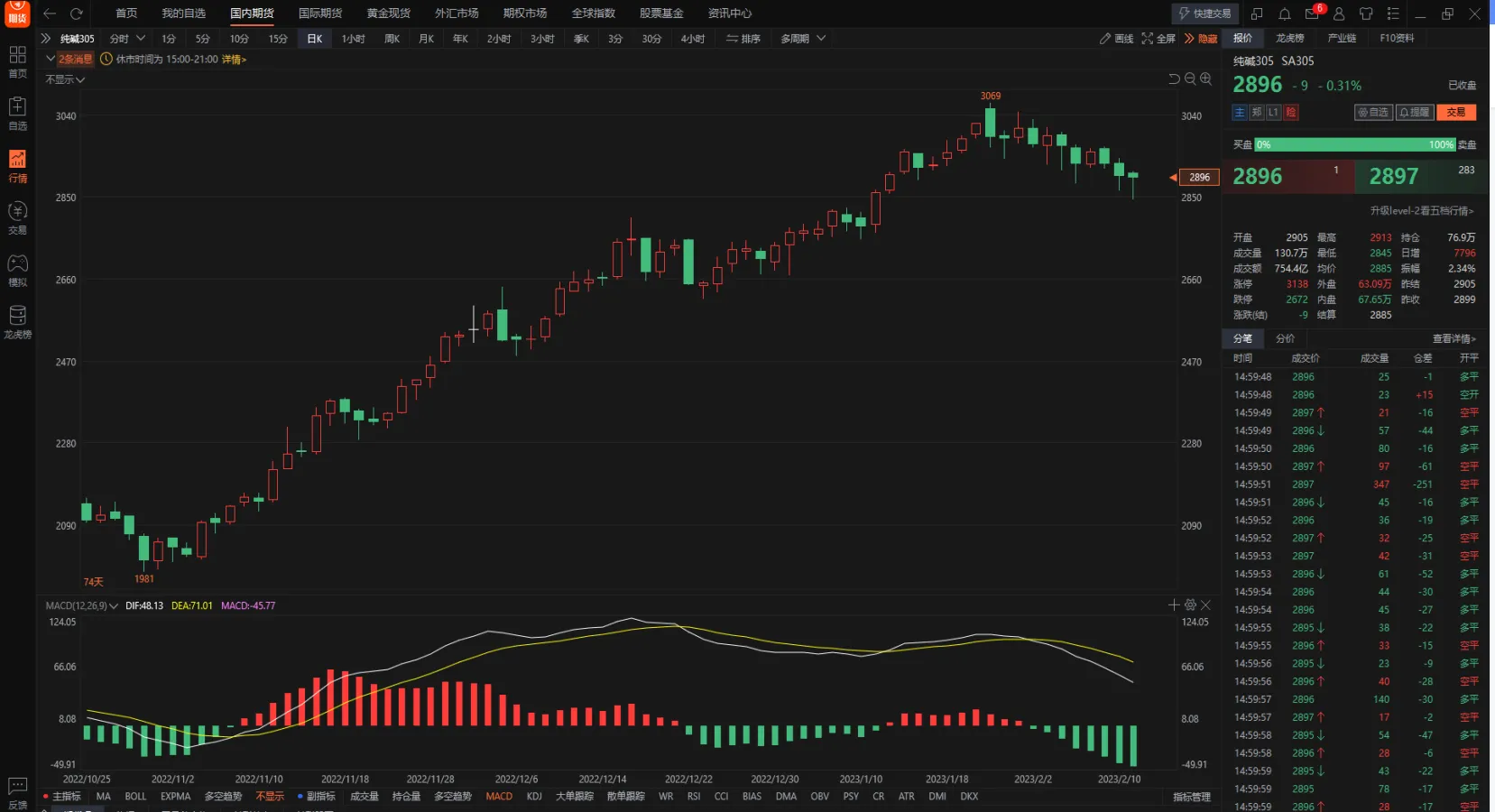Expand the MACD(12,26,9) indicator dropdown
The image size is (1495, 812).
point(82,605)
